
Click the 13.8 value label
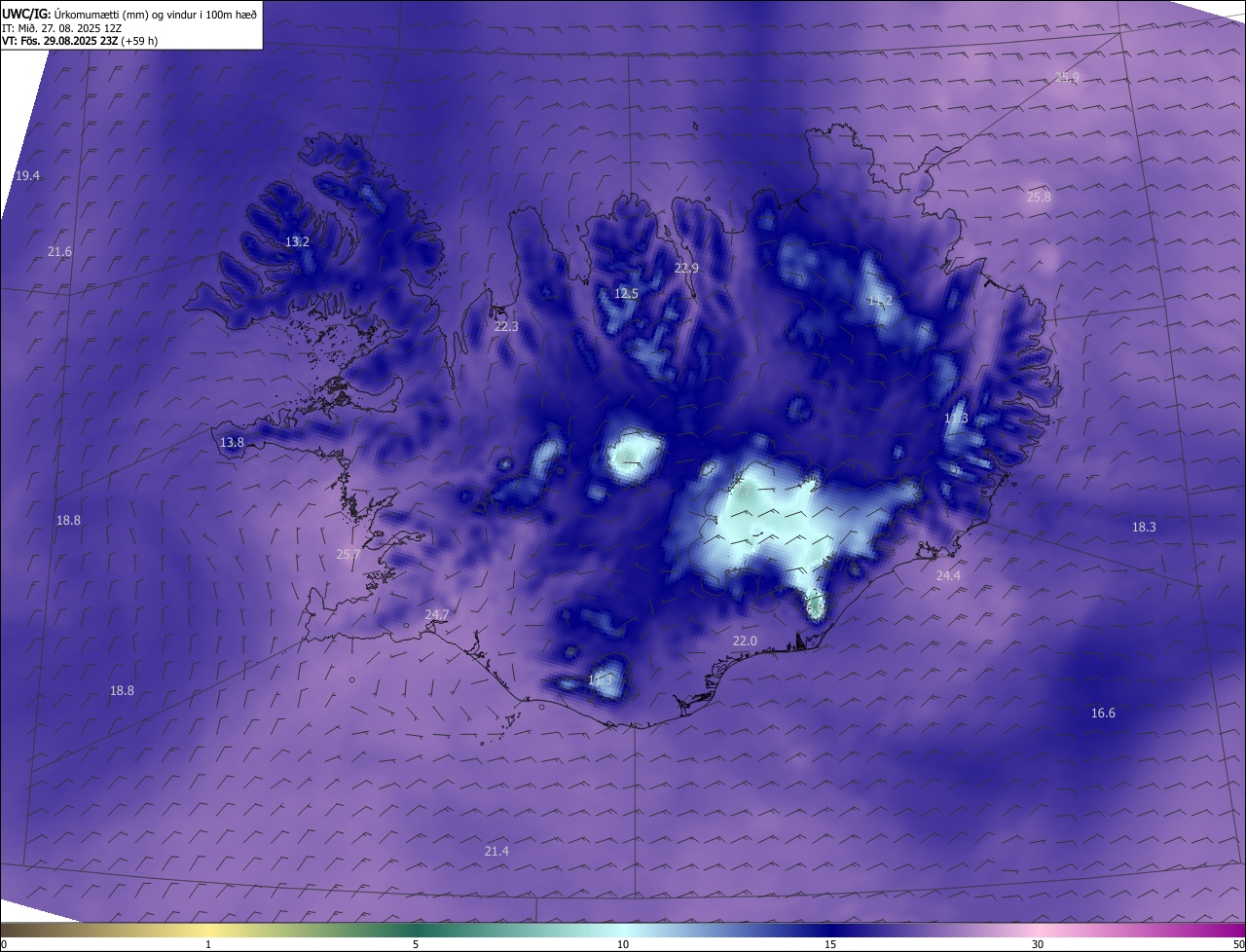point(232,443)
